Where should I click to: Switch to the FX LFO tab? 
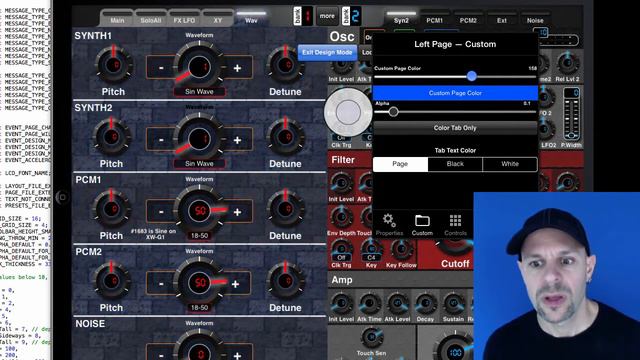(x=184, y=19)
